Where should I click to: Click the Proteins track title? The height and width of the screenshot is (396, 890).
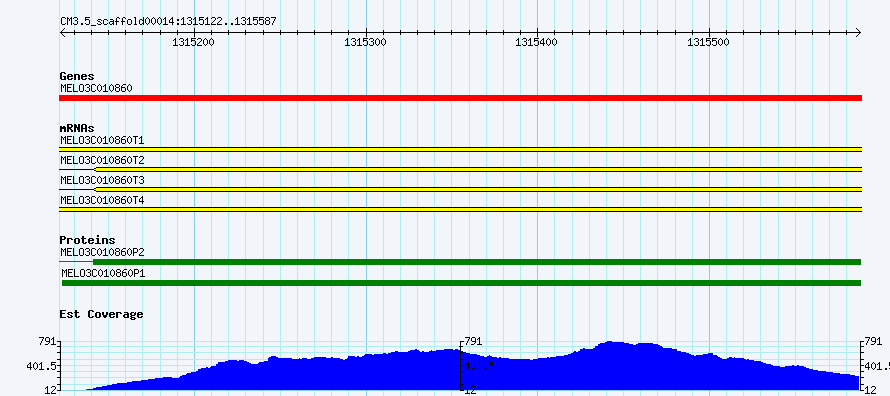[87, 240]
